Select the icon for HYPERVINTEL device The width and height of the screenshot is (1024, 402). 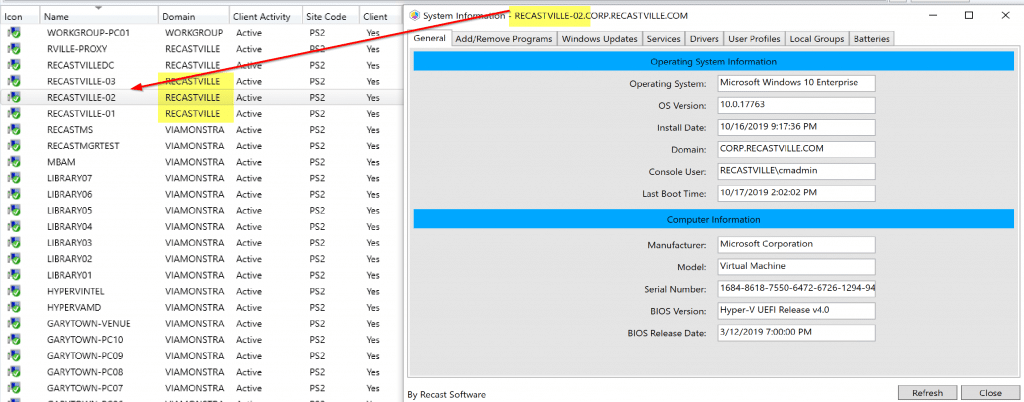pos(14,291)
